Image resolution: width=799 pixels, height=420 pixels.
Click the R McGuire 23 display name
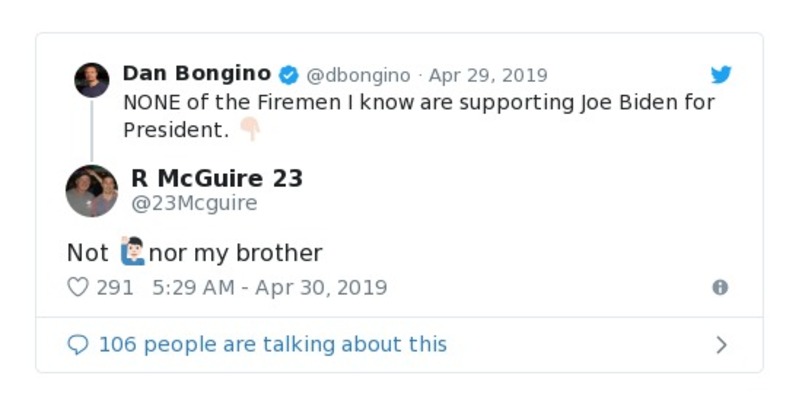[217, 178]
